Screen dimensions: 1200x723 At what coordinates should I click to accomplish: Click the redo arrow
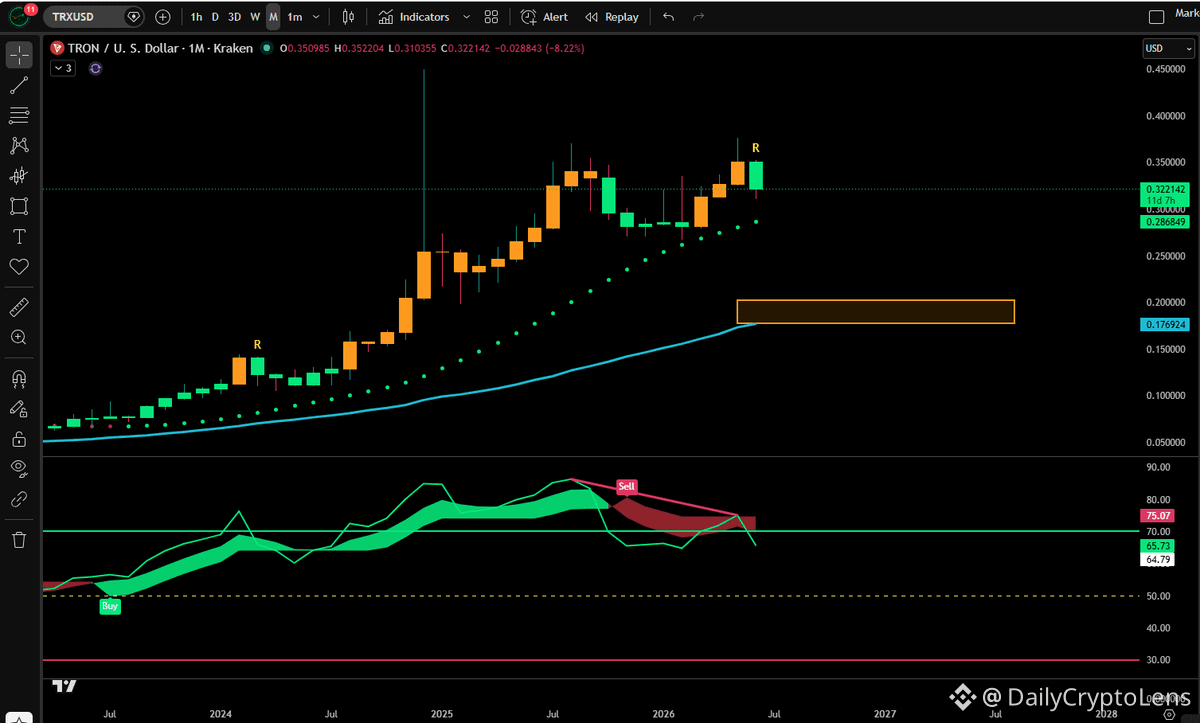pos(699,17)
